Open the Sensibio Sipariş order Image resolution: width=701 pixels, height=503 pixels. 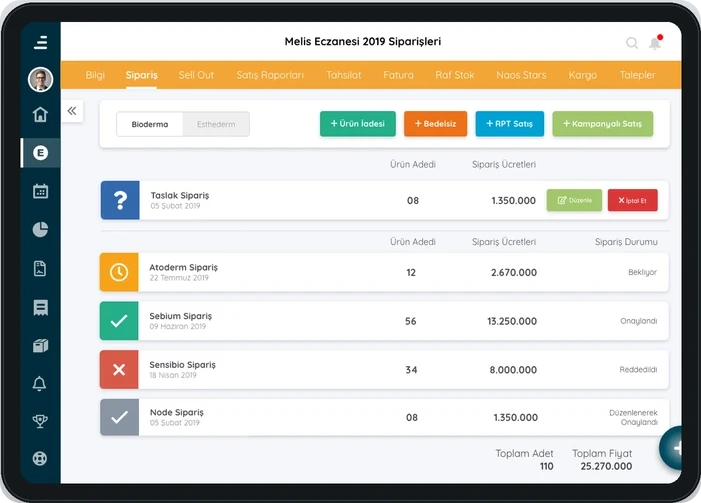click(x=384, y=370)
